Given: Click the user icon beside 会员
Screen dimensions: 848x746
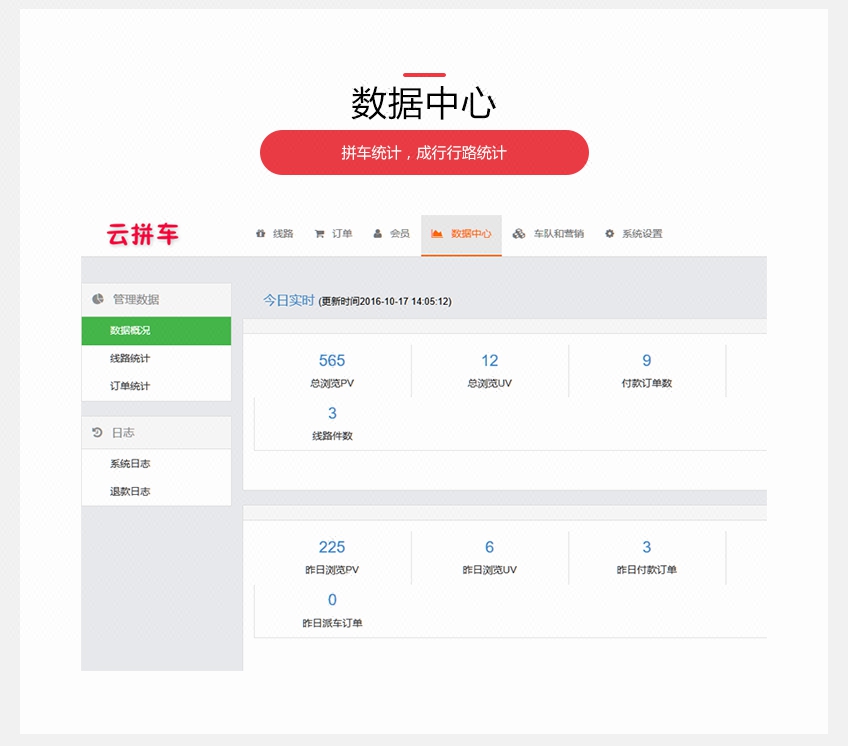Looking at the screenshot, I should tap(377, 233).
